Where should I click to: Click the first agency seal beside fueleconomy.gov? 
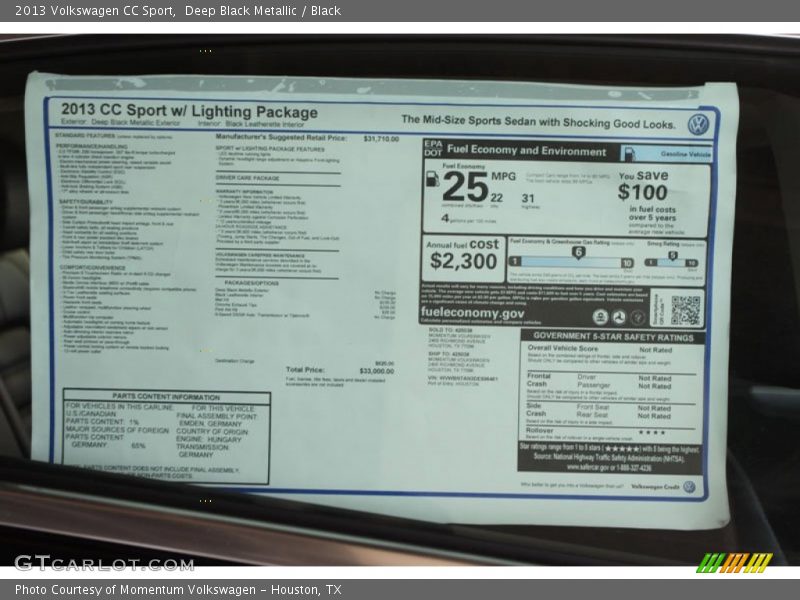[600, 317]
